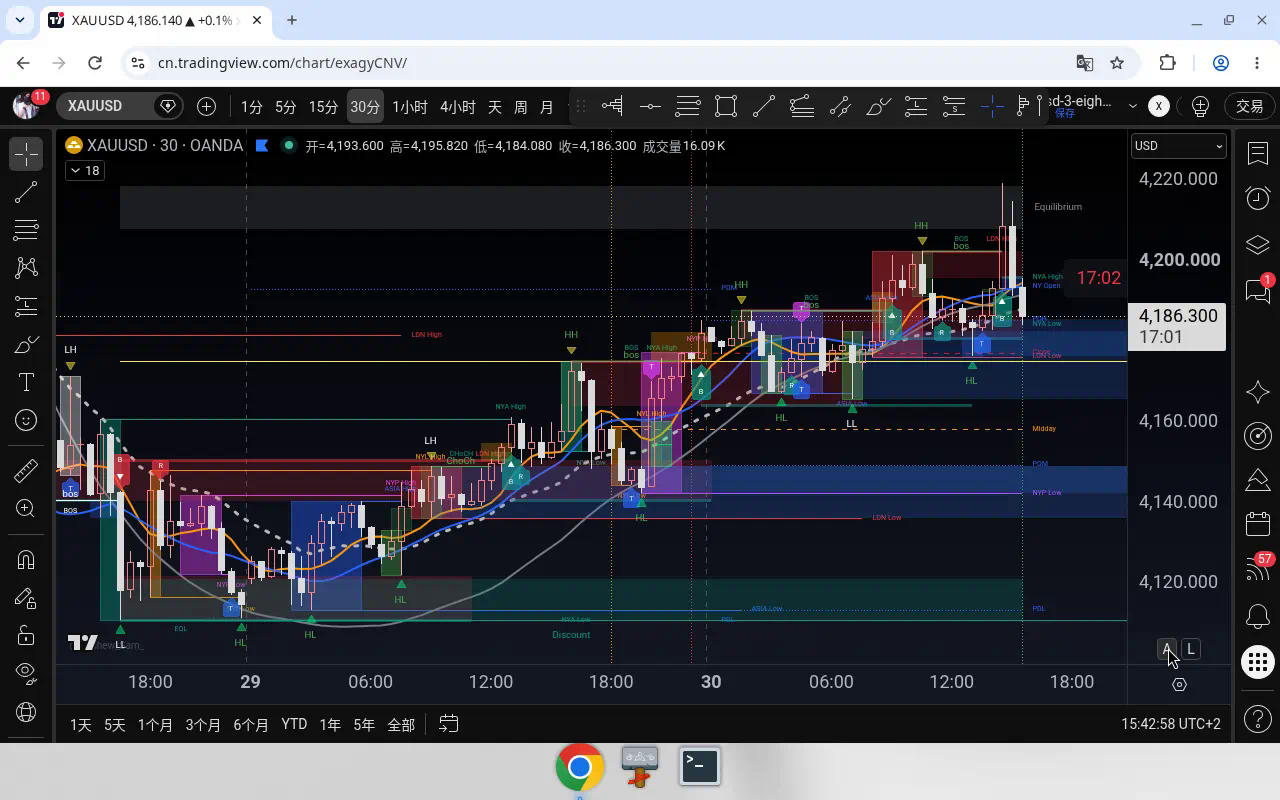Set date range to YTD
Image resolution: width=1280 pixels, height=800 pixels.
point(294,724)
